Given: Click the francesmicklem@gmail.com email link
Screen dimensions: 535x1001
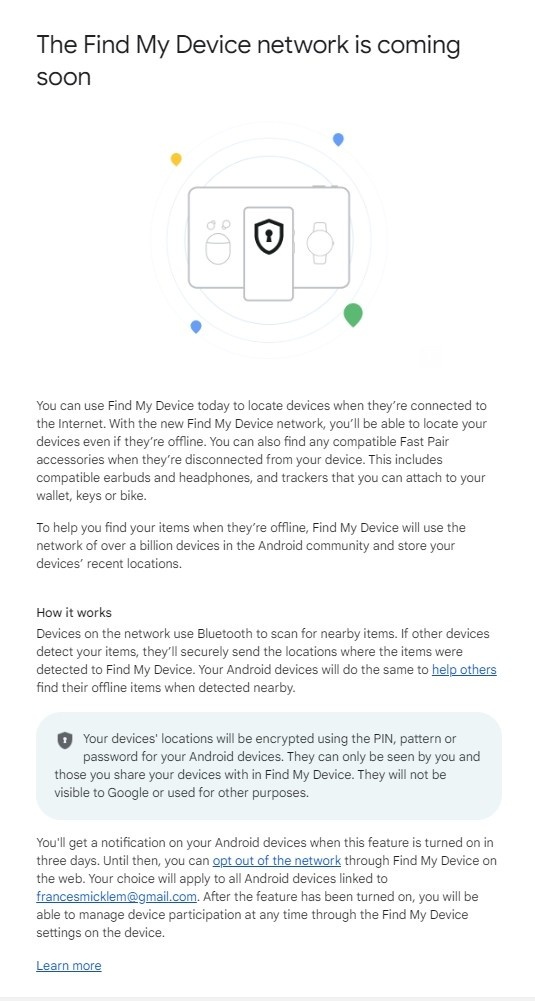Looking at the screenshot, I should 116,896.
